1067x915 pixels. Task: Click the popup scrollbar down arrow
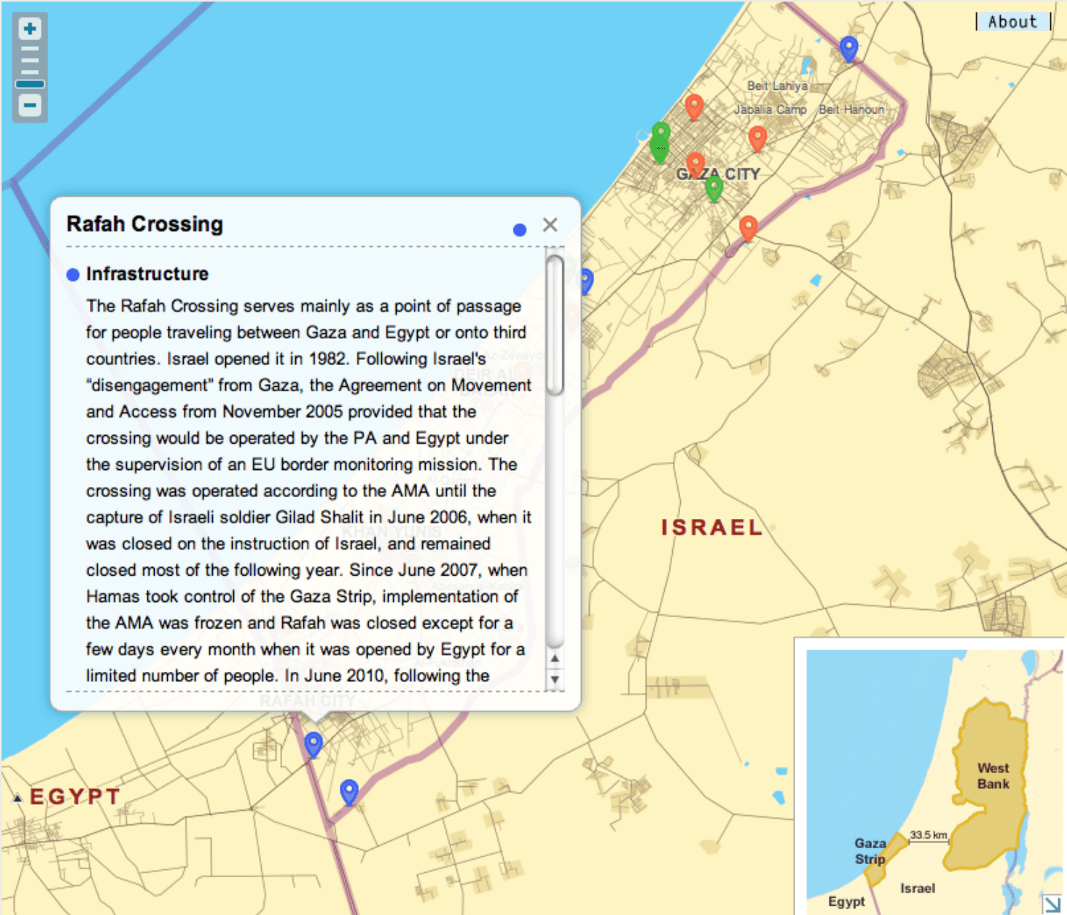pos(555,679)
